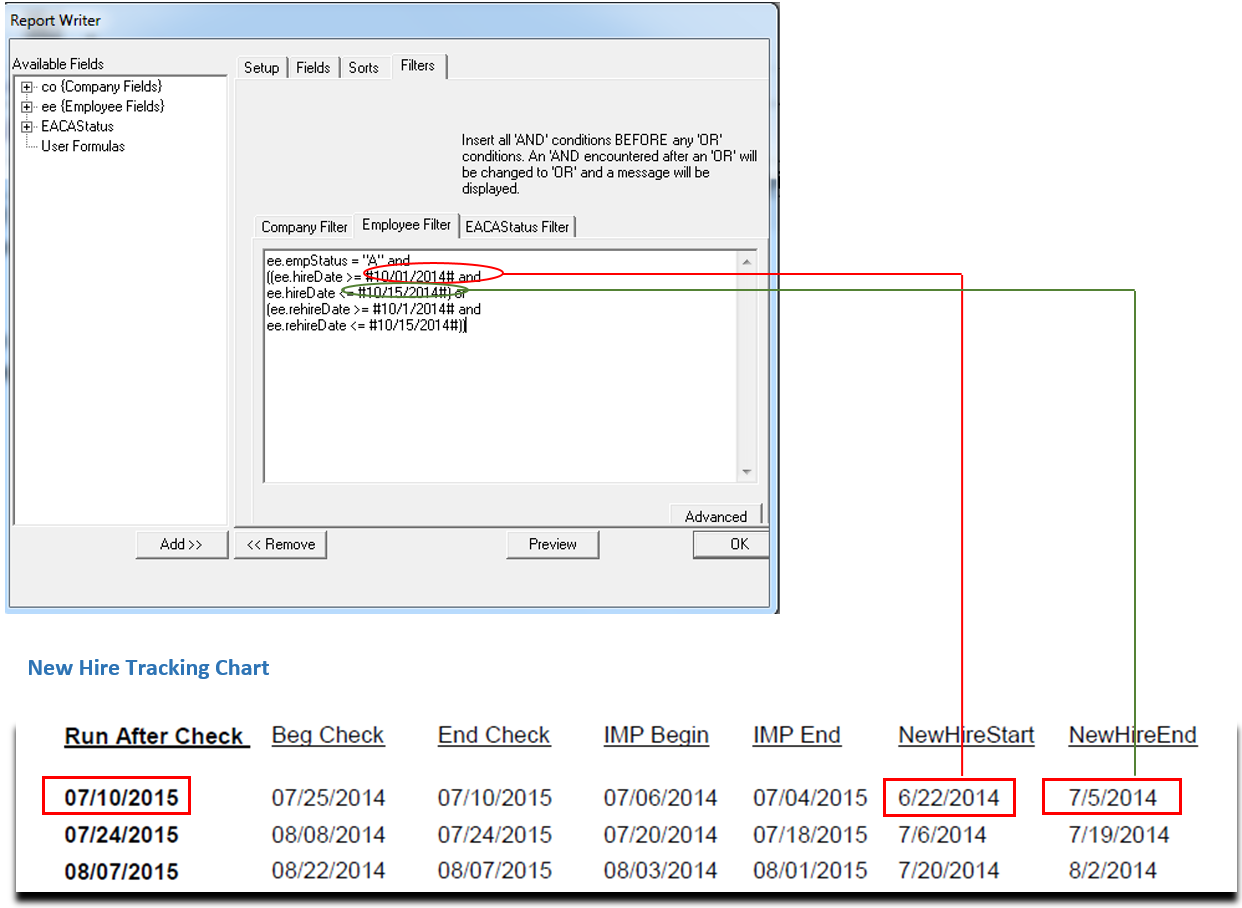Viewport: 1242px width, 908px height.
Task: Switch to Company Filter tab
Action: click(x=304, y=227)
